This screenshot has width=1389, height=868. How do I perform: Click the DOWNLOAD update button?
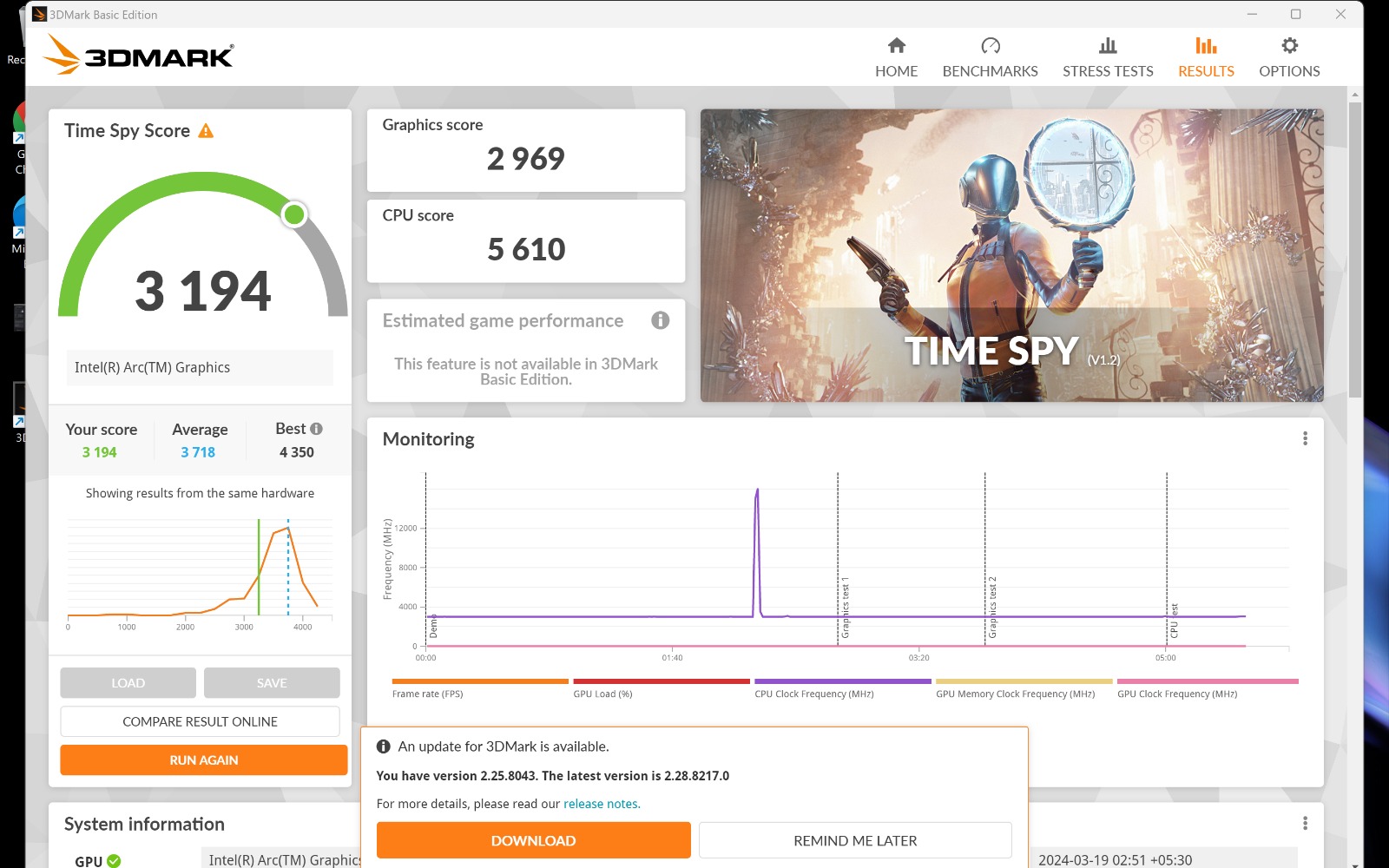[533, 840]
